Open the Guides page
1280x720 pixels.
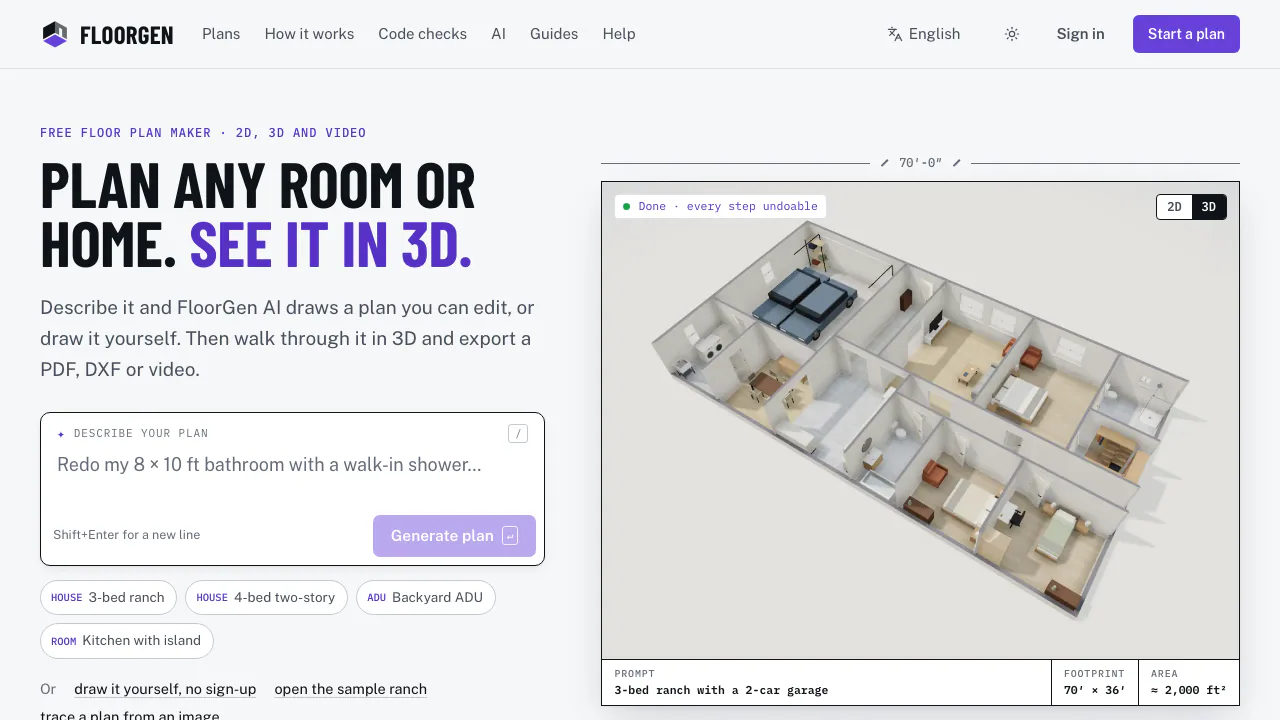pyautogui.click(x=554, y=34)
